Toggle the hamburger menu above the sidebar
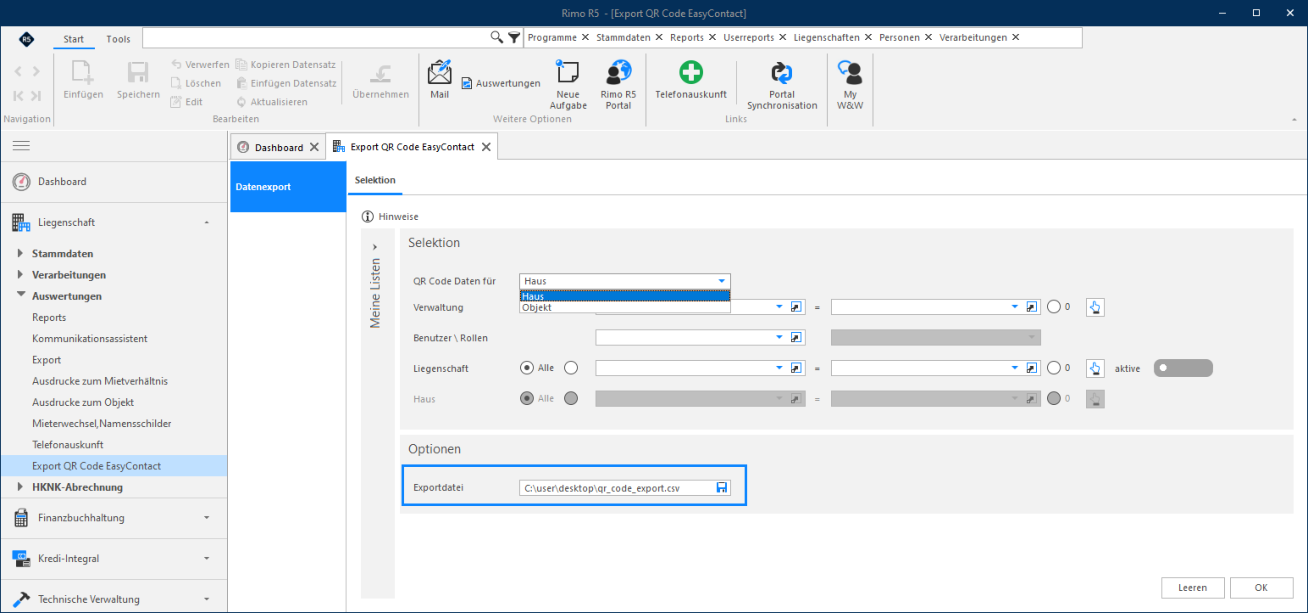This screenshot has height=613, width=1308. point(21,146)
